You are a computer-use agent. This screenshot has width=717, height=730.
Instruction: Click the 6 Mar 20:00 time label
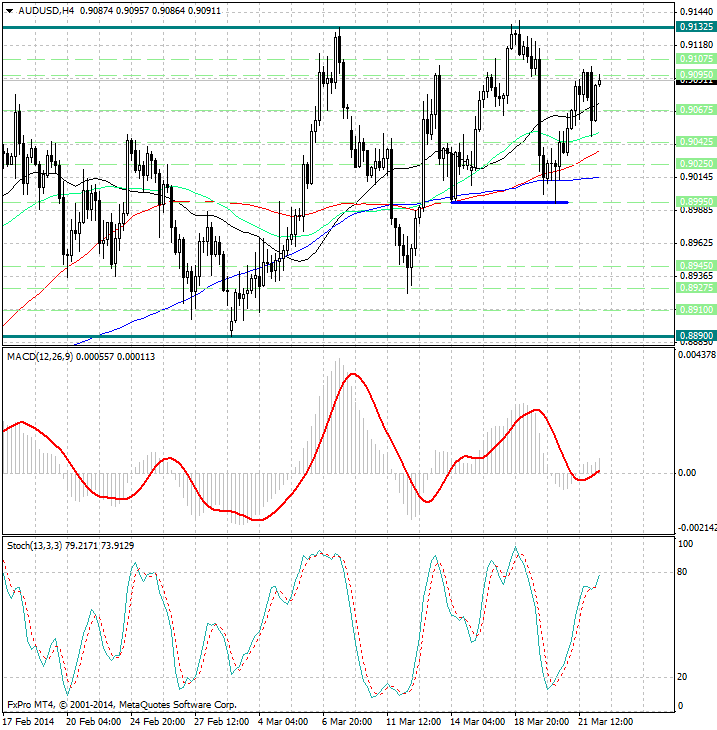350,721
